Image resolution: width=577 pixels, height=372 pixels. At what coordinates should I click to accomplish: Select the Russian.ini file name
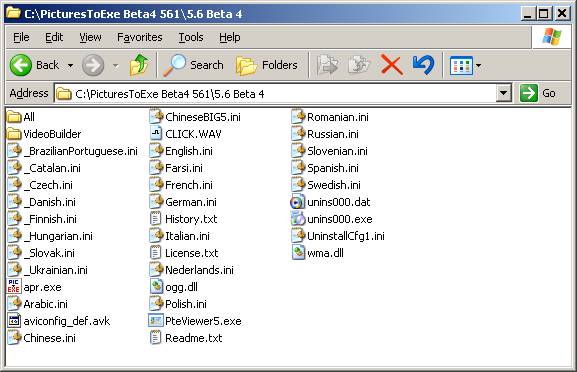click(x=333, y=134)
